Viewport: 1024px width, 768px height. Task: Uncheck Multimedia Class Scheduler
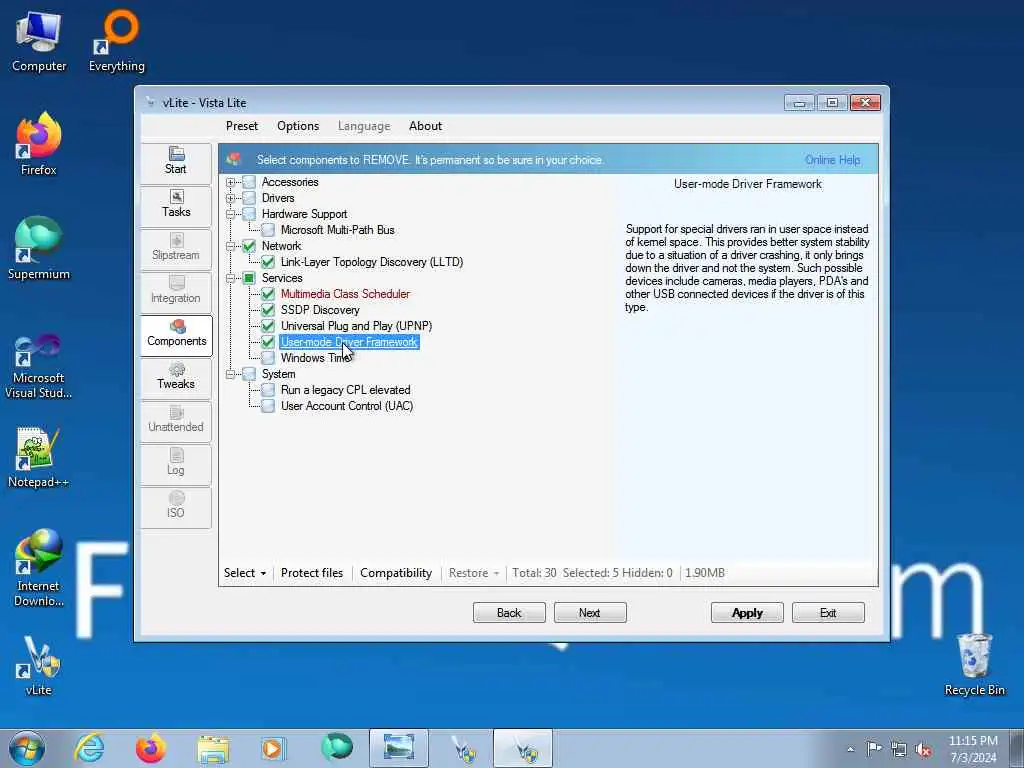(268, 294)
